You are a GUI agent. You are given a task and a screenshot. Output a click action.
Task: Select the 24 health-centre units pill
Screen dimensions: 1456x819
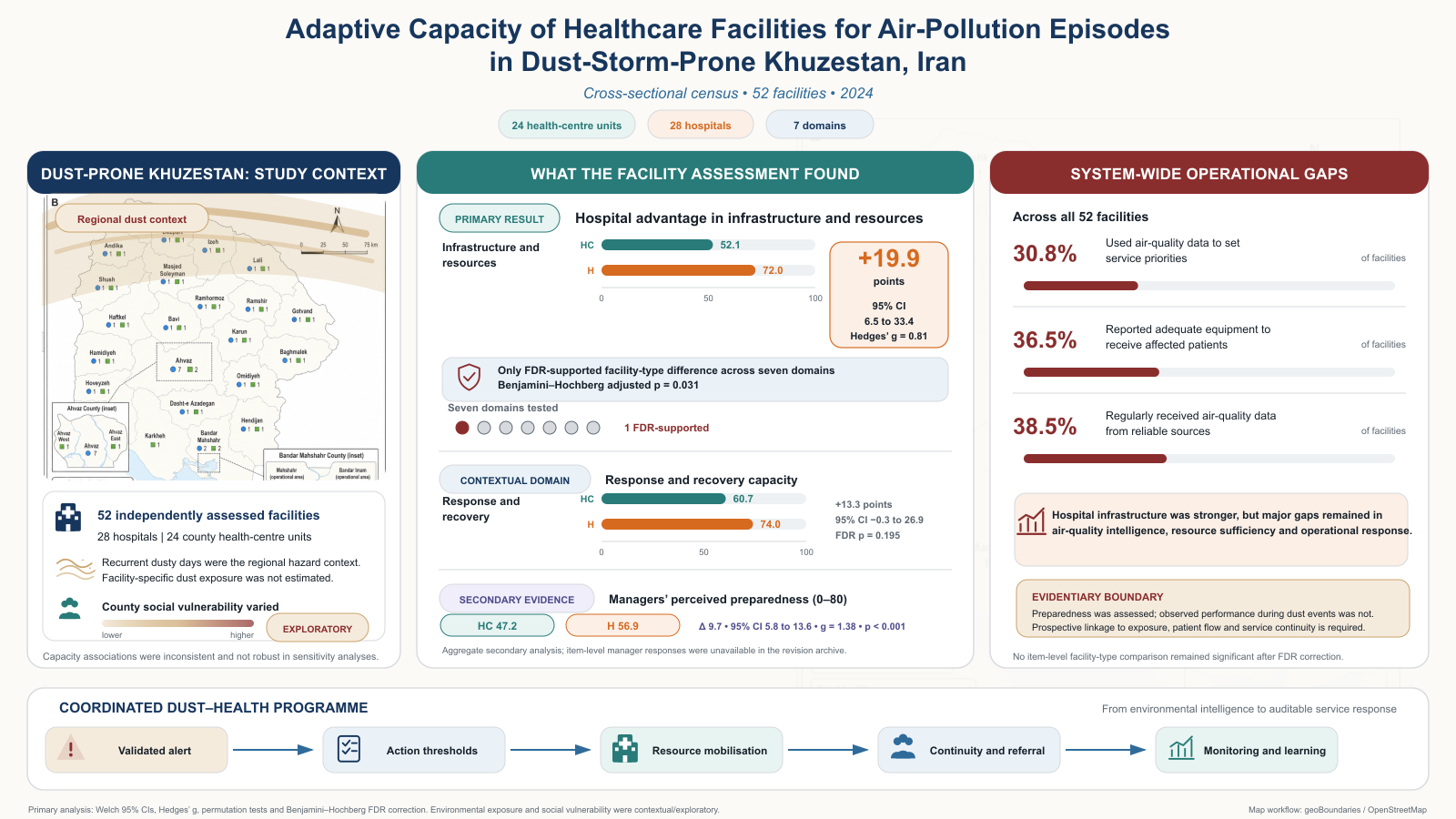pos(566,126)
